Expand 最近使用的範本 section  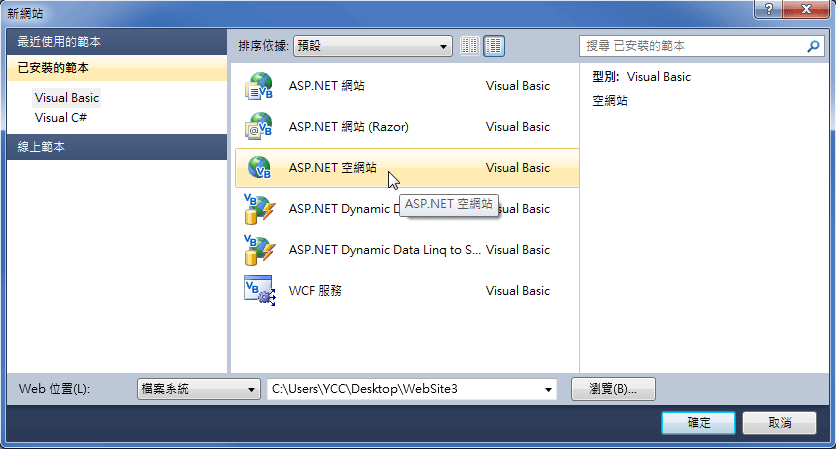pos(117,42)
